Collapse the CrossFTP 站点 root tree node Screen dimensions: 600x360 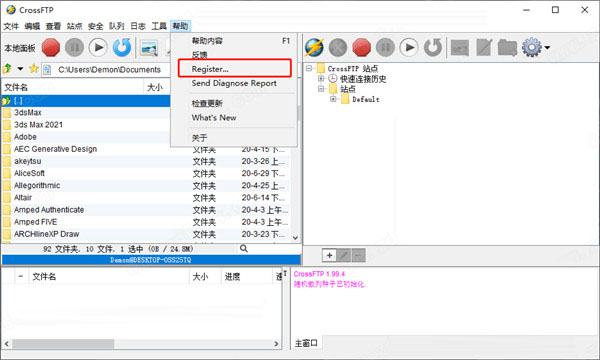pyautogui.click(x=309, y=68)
